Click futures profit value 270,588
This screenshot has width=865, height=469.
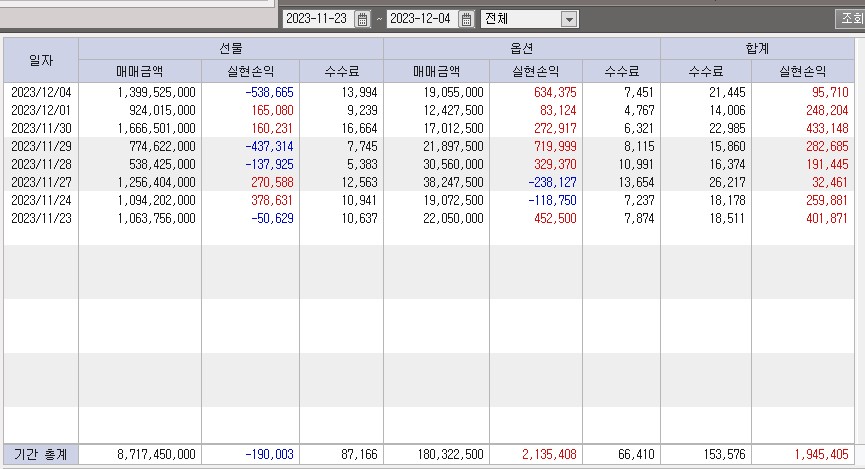pos(273,183)
